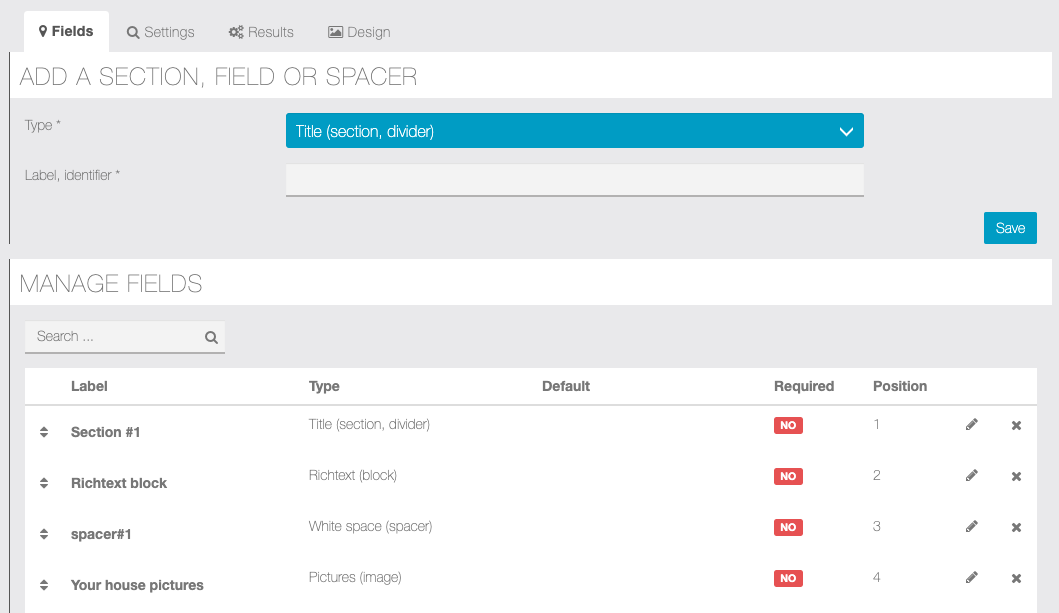Click pencil icon for Richtext block row
The height and width of the screenshot is (613, 1059).
click(971, 476)
